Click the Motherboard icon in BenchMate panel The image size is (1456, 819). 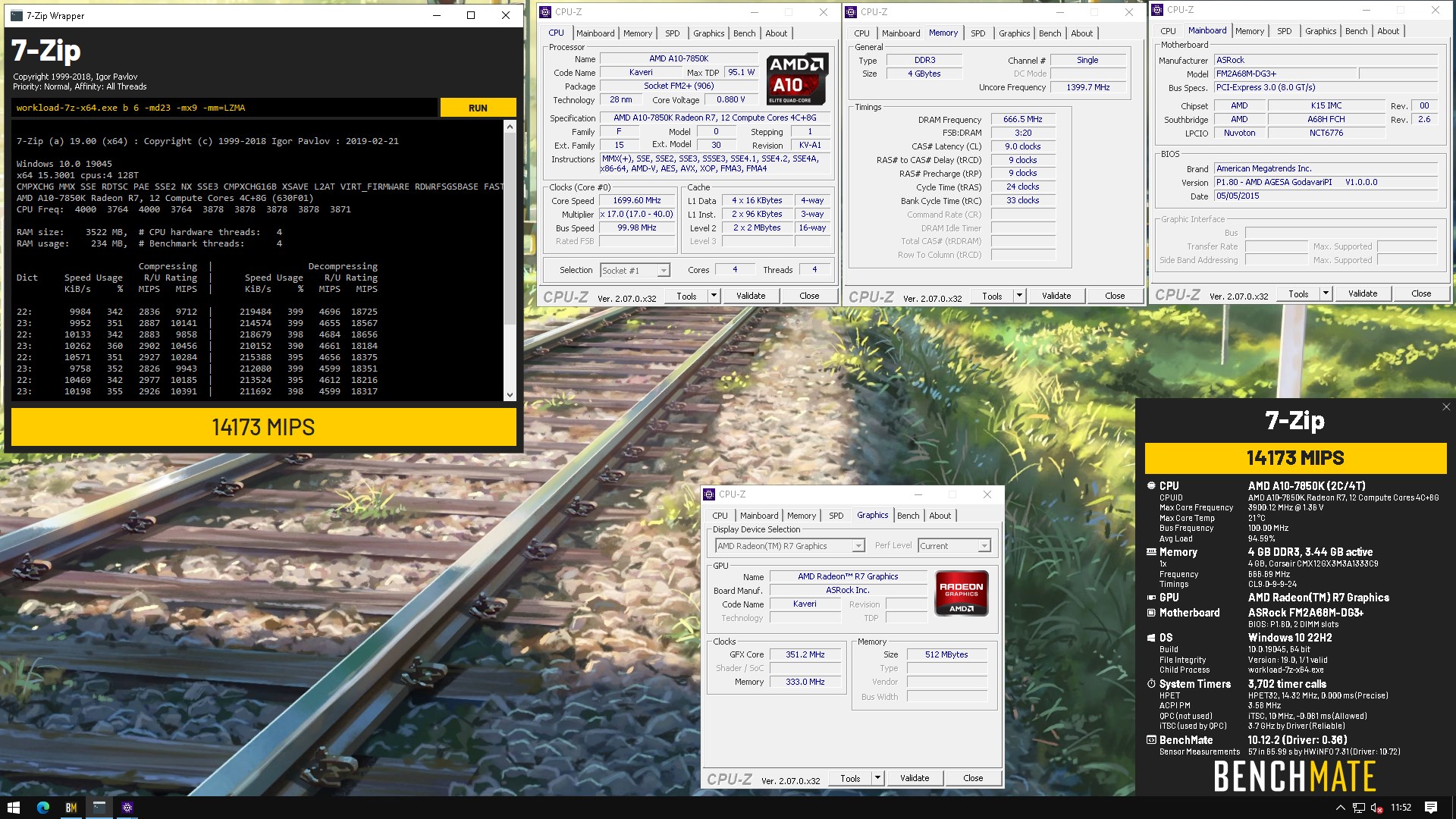[1151, 613]
